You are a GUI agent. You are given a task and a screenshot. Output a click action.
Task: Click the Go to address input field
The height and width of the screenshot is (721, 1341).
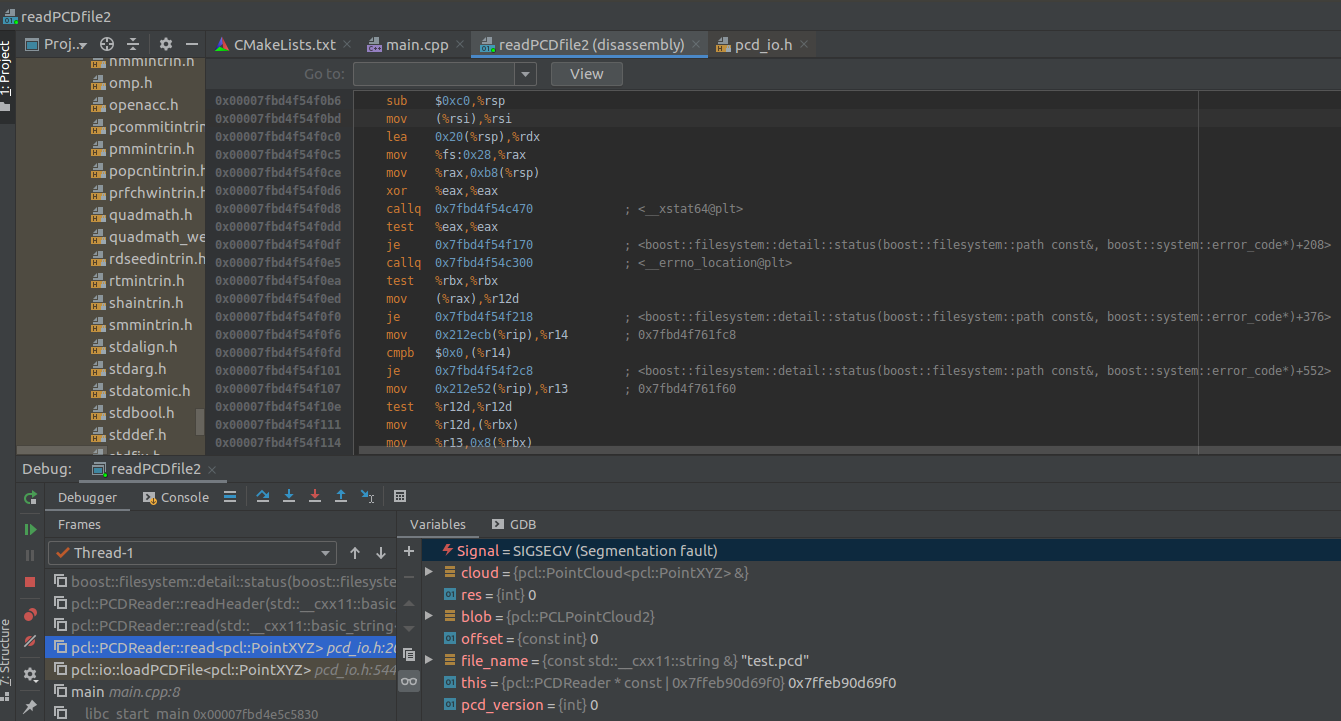(435, 74)
